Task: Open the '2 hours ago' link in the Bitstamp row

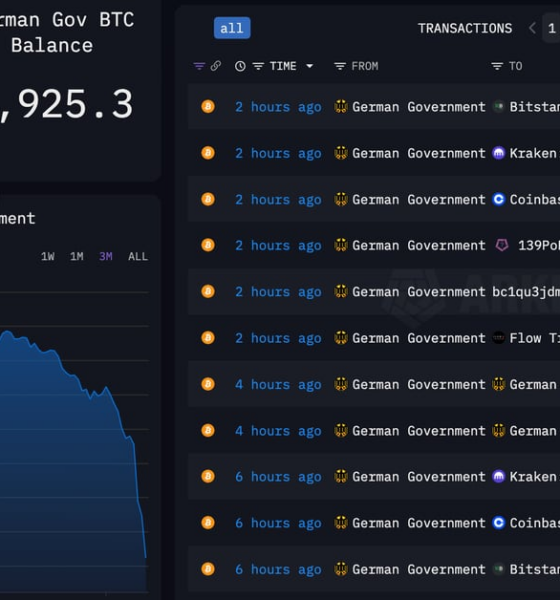Action: pyautogui.click(x=278, y=107)
